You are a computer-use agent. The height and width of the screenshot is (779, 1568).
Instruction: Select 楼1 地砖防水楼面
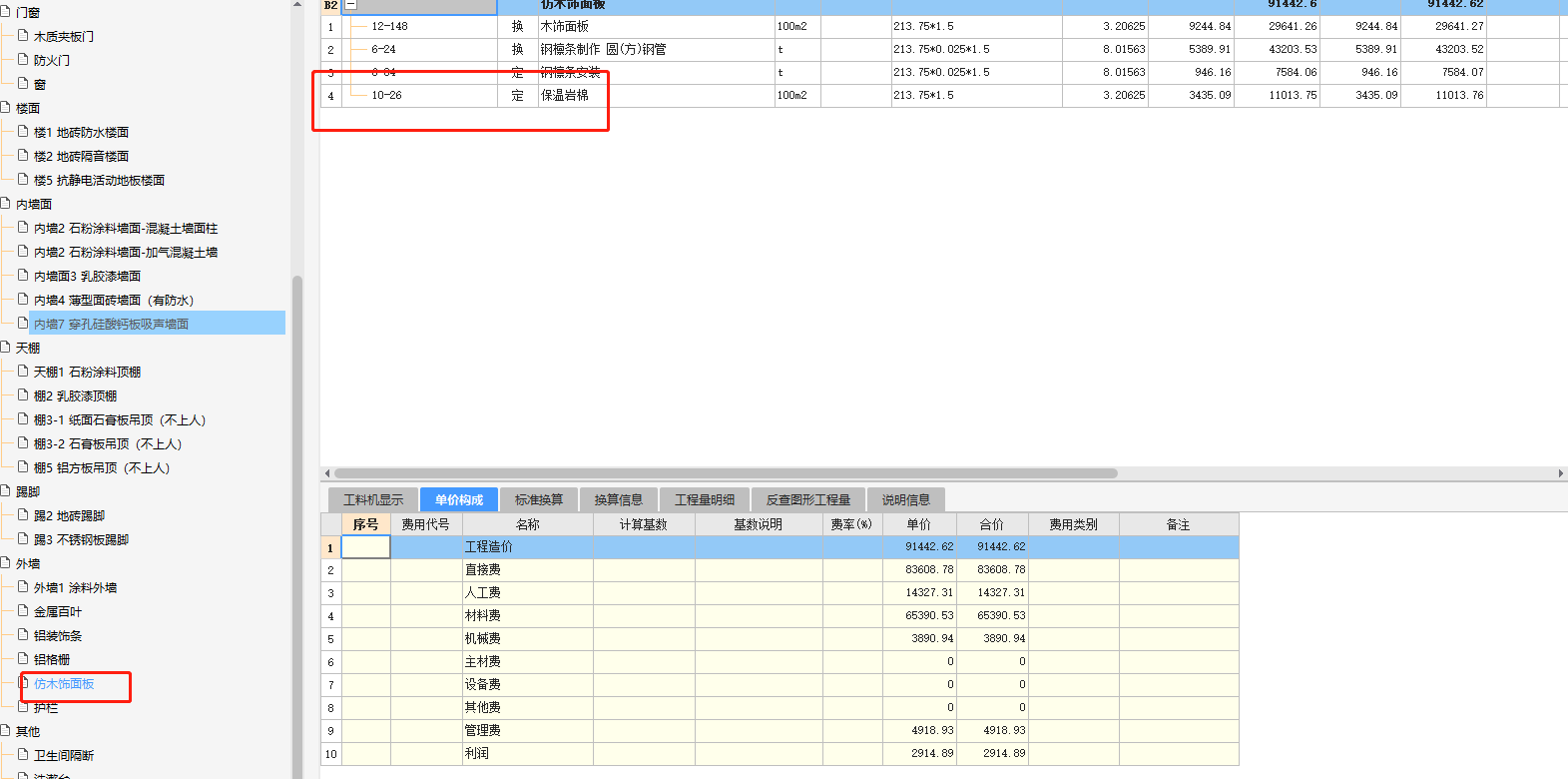click(x=81, y=133)
